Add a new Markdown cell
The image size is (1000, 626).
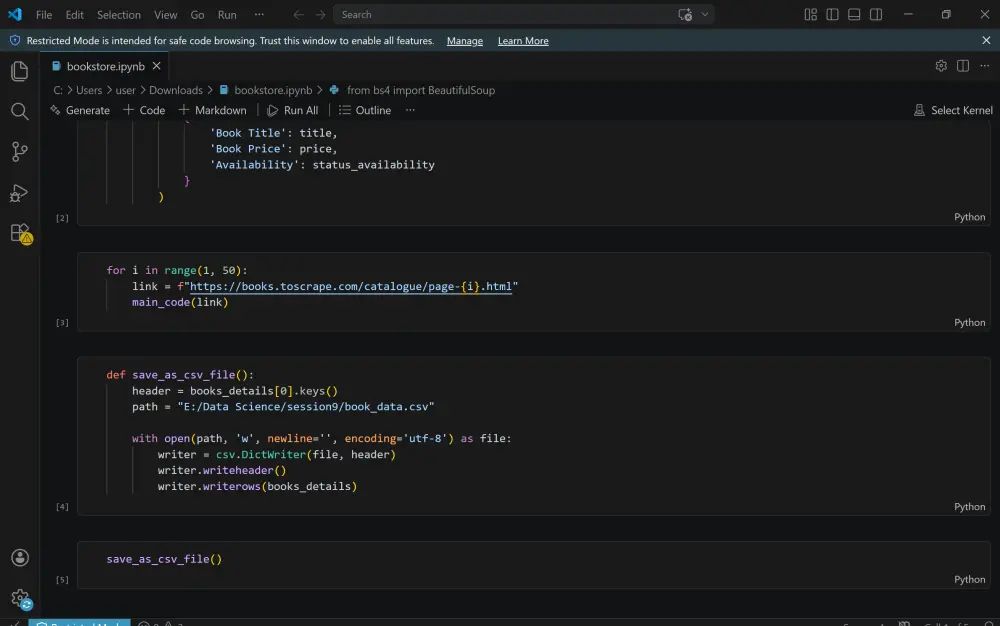(x=212, y=110)
